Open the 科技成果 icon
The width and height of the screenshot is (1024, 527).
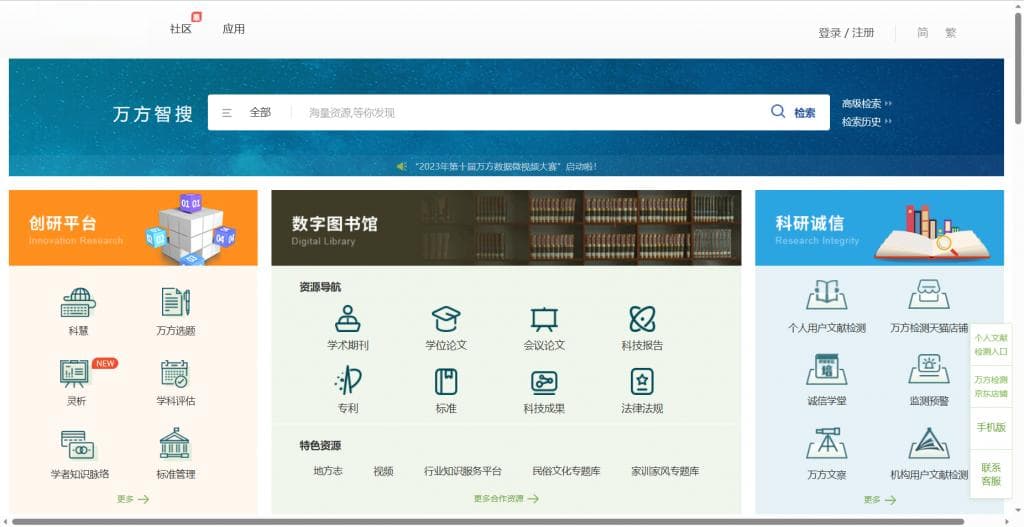click(544, 382)
